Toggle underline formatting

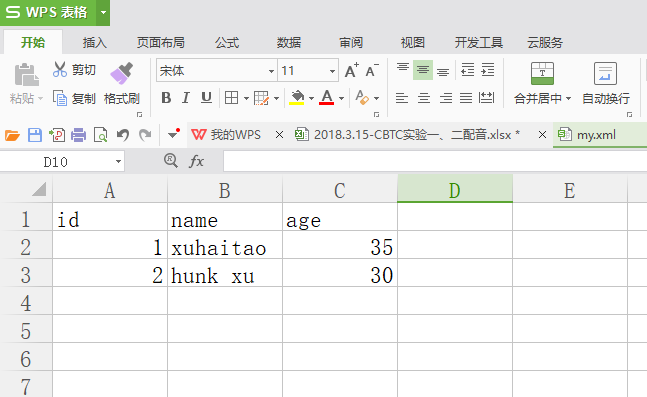[206, 98]
